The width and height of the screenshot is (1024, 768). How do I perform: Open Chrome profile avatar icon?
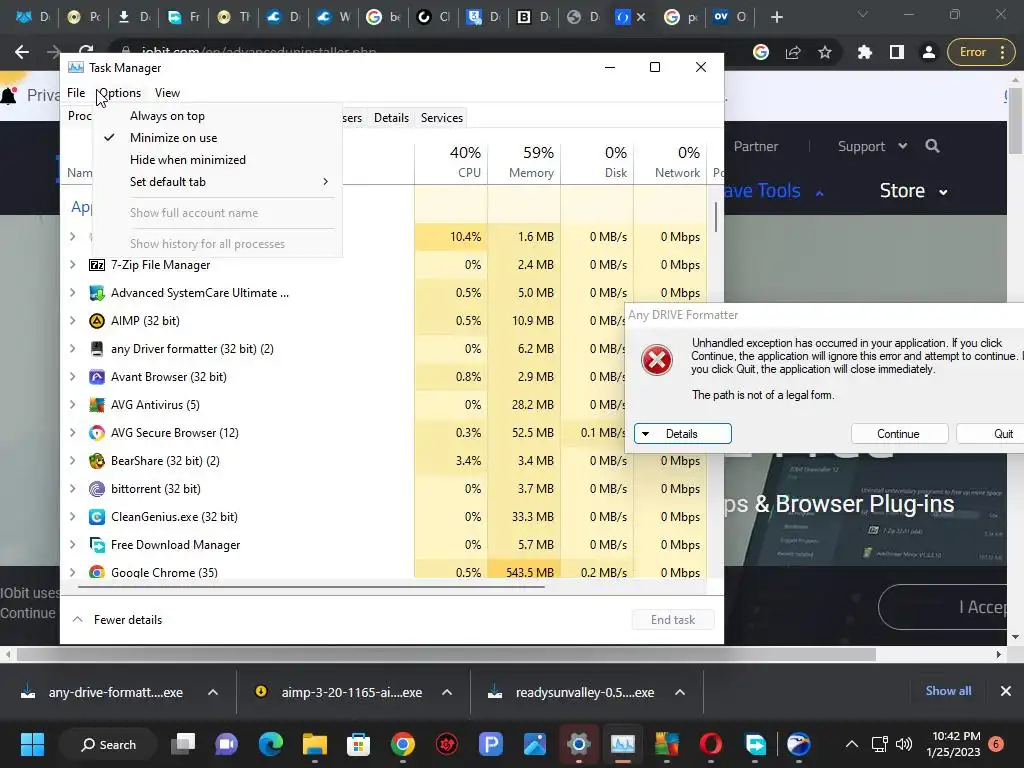pyautogui.click(x=929, y=52)
